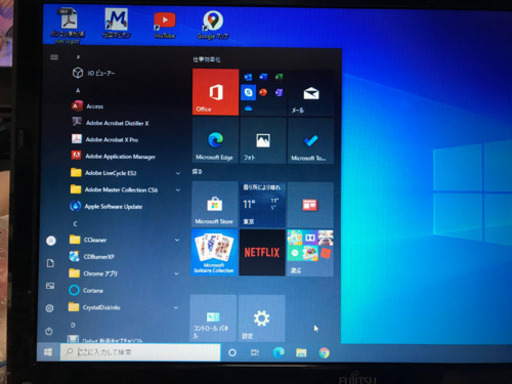512x384 pixels.
Task: Click the tile group heading above the Microsoft Store tile
Action: (197, 171)
